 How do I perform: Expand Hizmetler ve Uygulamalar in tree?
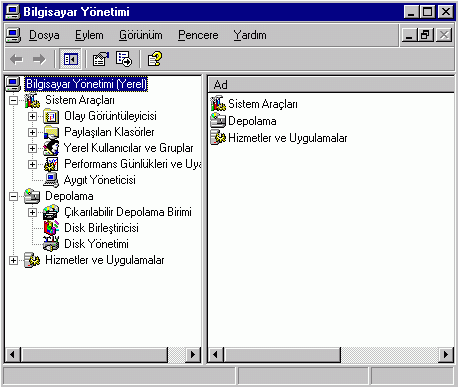point(13,260)
